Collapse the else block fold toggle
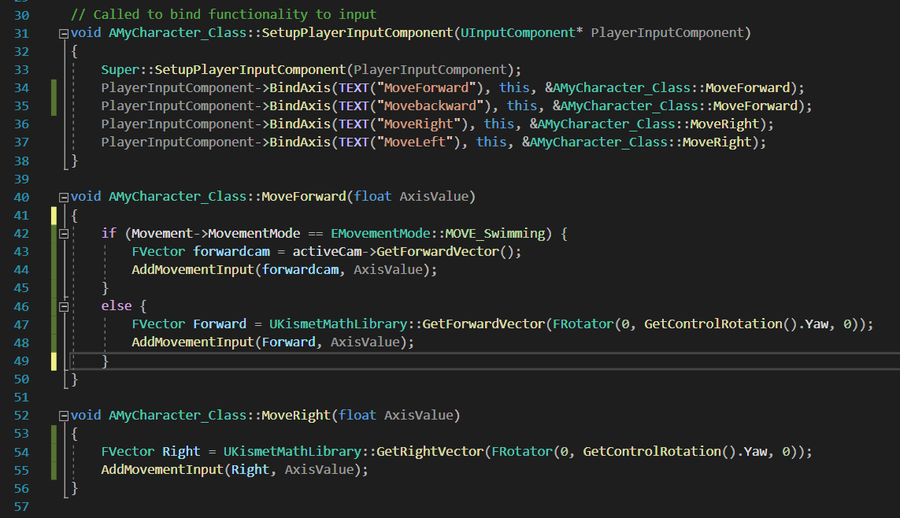The width and height of the screenshot is (900, 518). click(x=64, y=307)
